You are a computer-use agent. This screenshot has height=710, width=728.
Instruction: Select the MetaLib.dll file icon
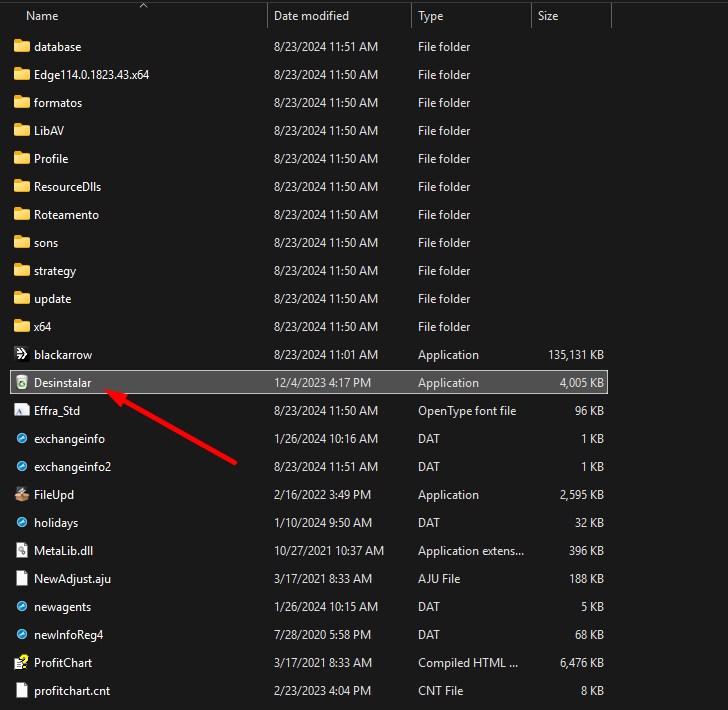coord(22,551)
